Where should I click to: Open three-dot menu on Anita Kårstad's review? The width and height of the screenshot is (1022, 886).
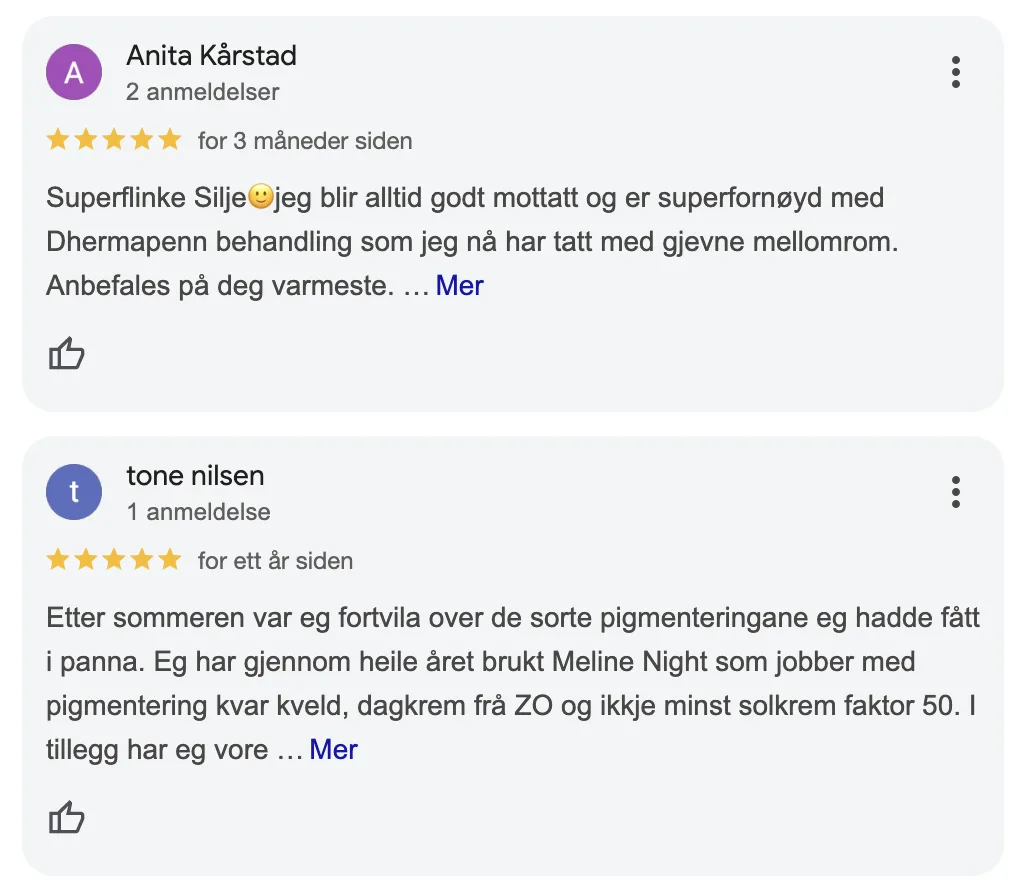point(956,72)
